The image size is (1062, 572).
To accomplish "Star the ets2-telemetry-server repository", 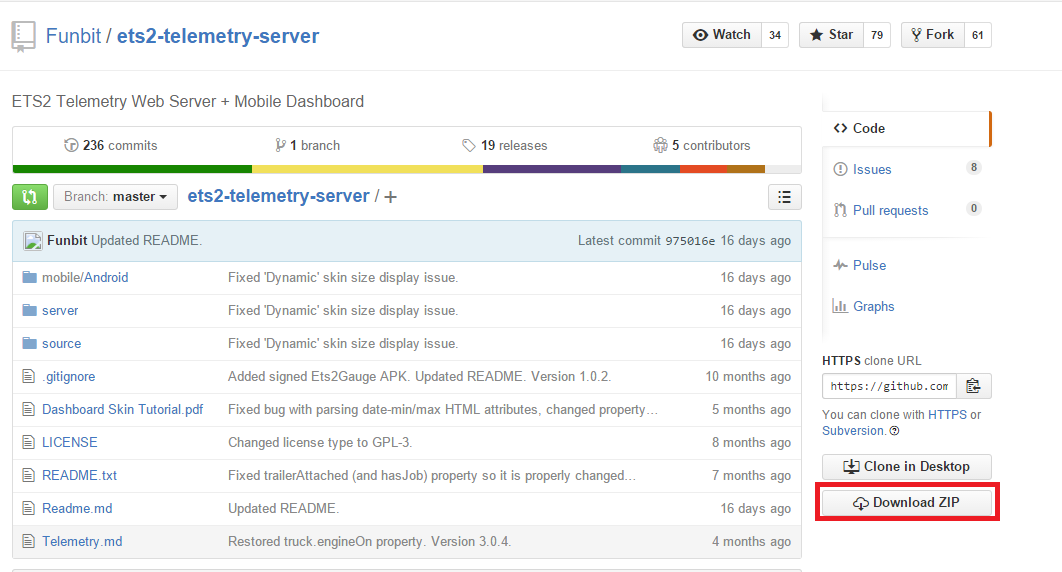I will pyautogui.click(x=831, y=35).
